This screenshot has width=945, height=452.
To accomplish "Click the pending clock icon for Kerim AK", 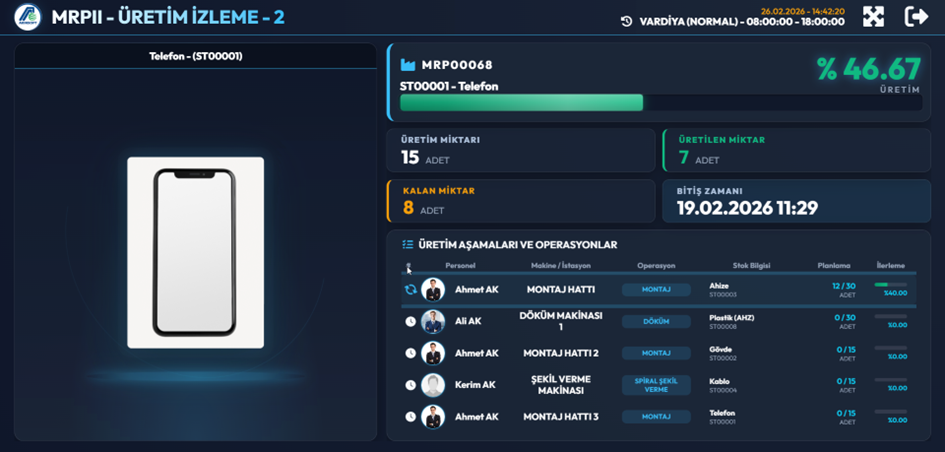I will [x=410, y=385].
